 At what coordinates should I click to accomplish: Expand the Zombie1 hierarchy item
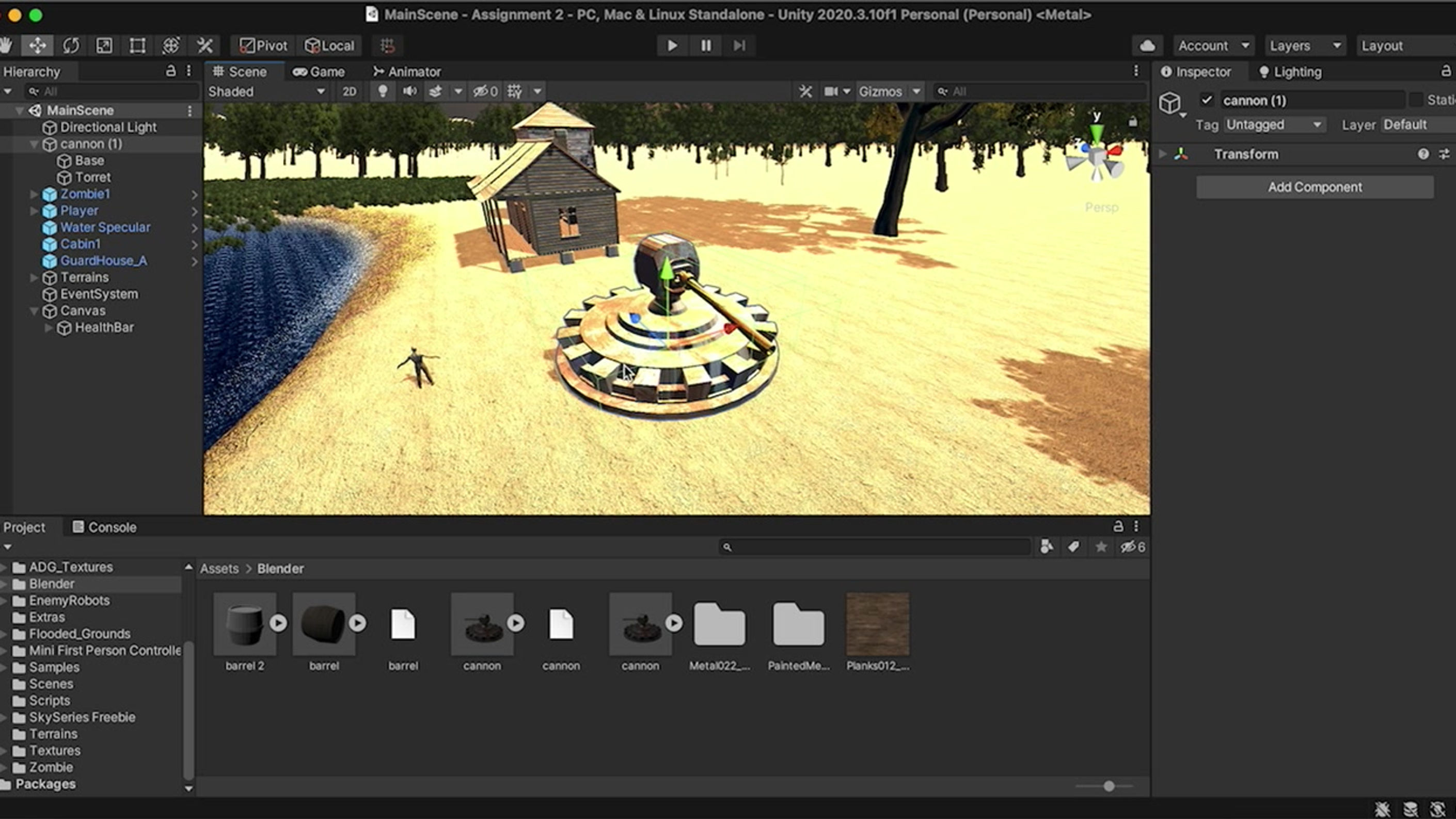pos(34,195)
